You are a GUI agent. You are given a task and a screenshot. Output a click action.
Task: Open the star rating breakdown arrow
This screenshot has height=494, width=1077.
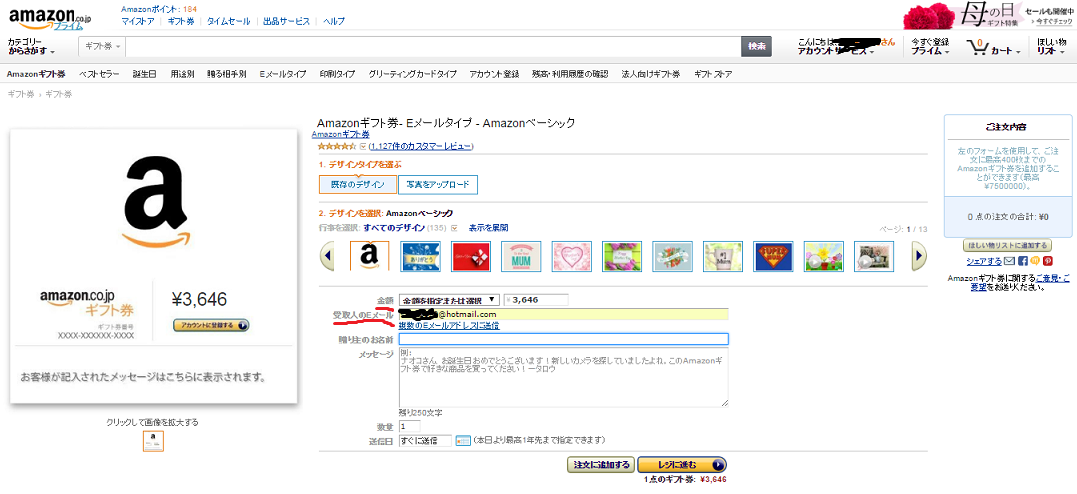click(x=363, y=146)
